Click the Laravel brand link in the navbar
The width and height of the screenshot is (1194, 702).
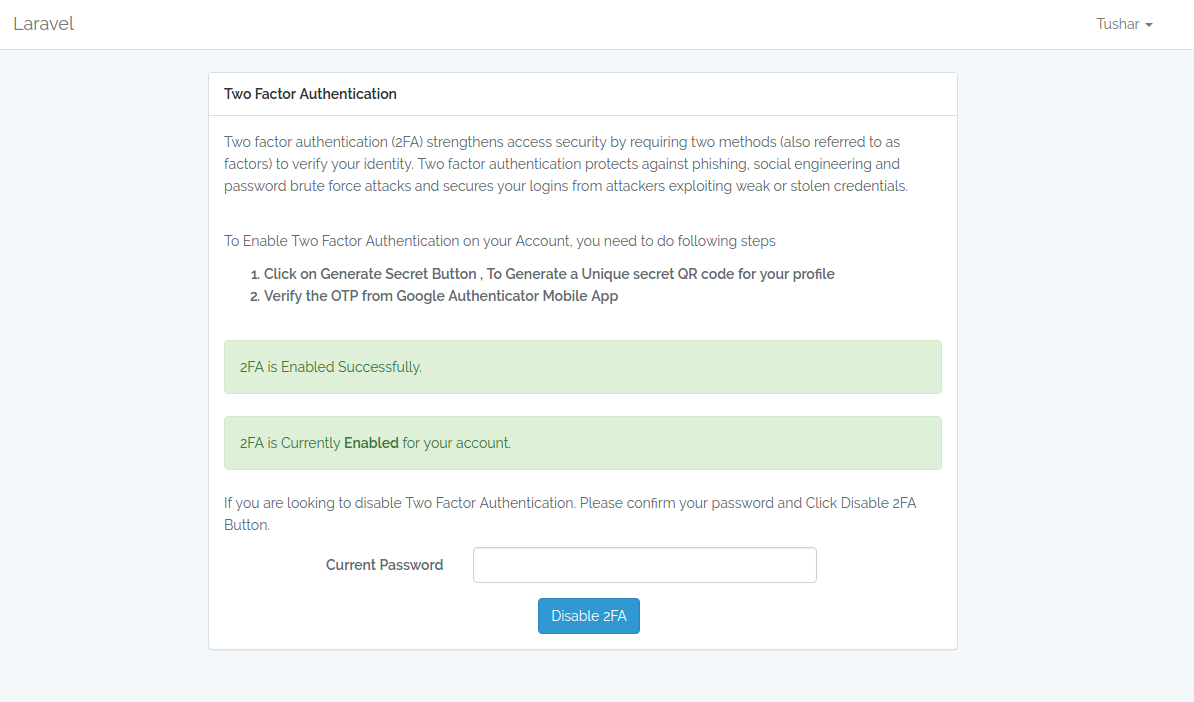coord(43,23)
